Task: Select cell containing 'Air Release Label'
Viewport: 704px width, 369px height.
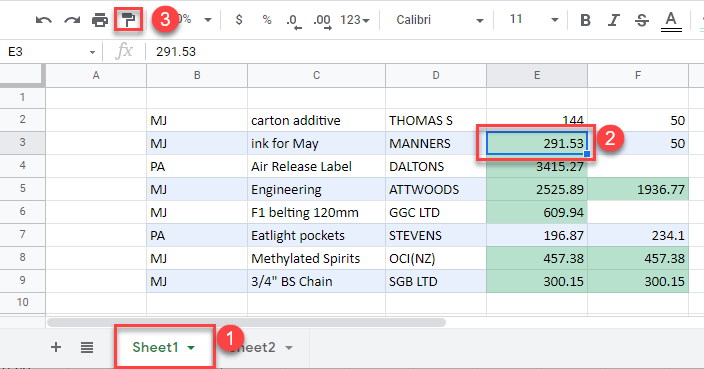Action: (x=316, y=166)
